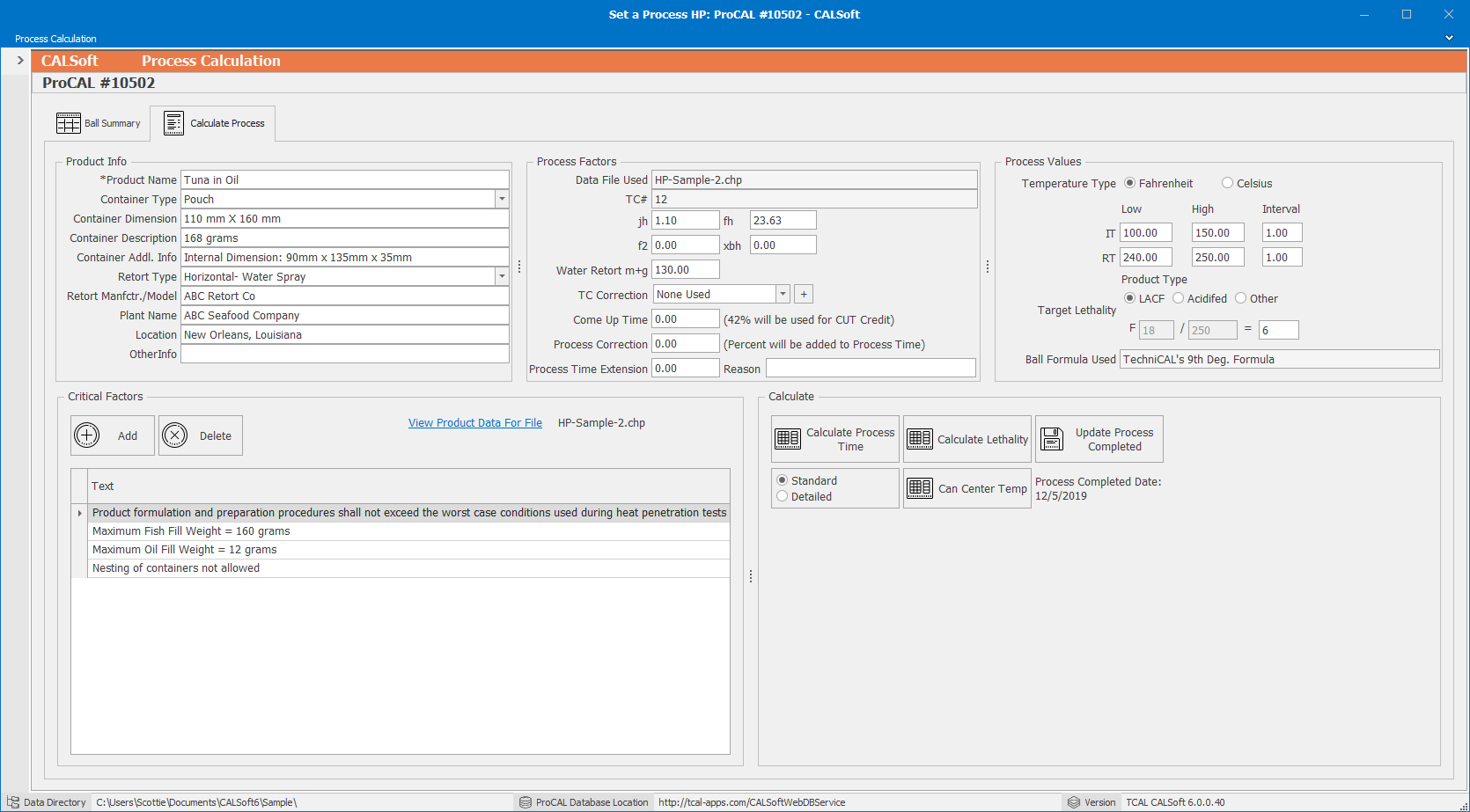Image resolution: width=1470 pixels, height=812 pixels.
Task: Open View Product Data For File link
Action: [x=475, y=423]
